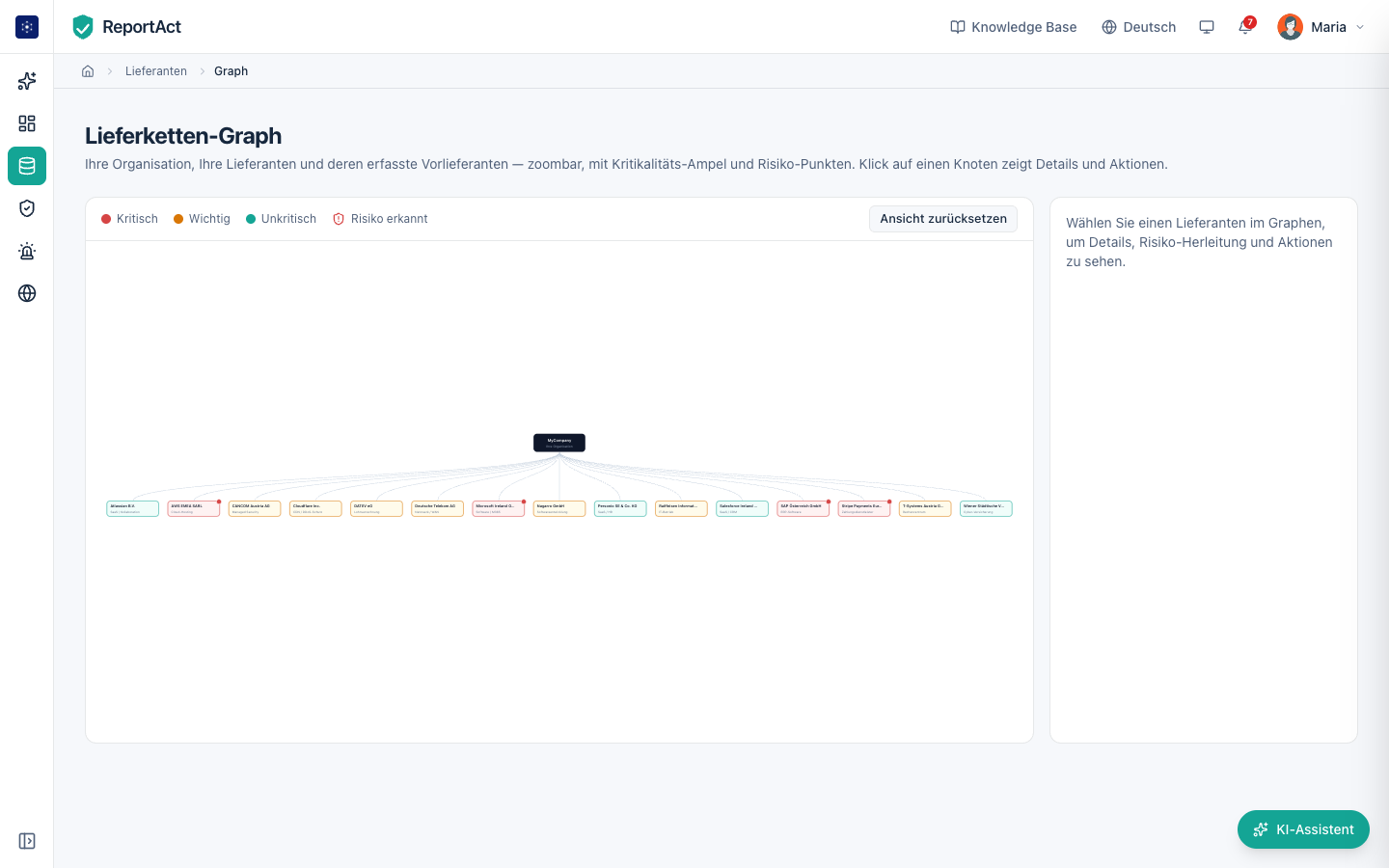Click Maria's avatar picture

click(x=1291, y=27)
